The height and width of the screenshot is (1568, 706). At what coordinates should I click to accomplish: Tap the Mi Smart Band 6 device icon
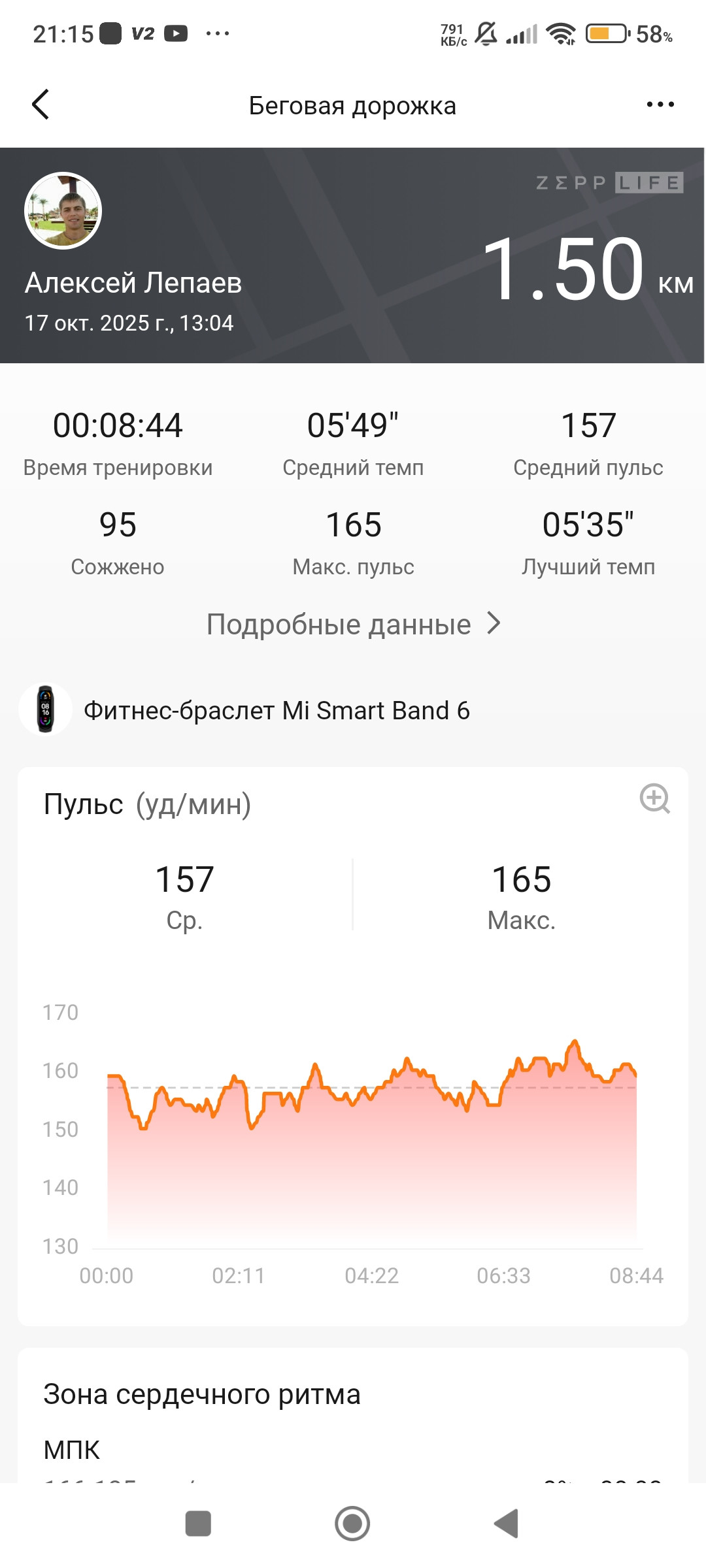45,710
